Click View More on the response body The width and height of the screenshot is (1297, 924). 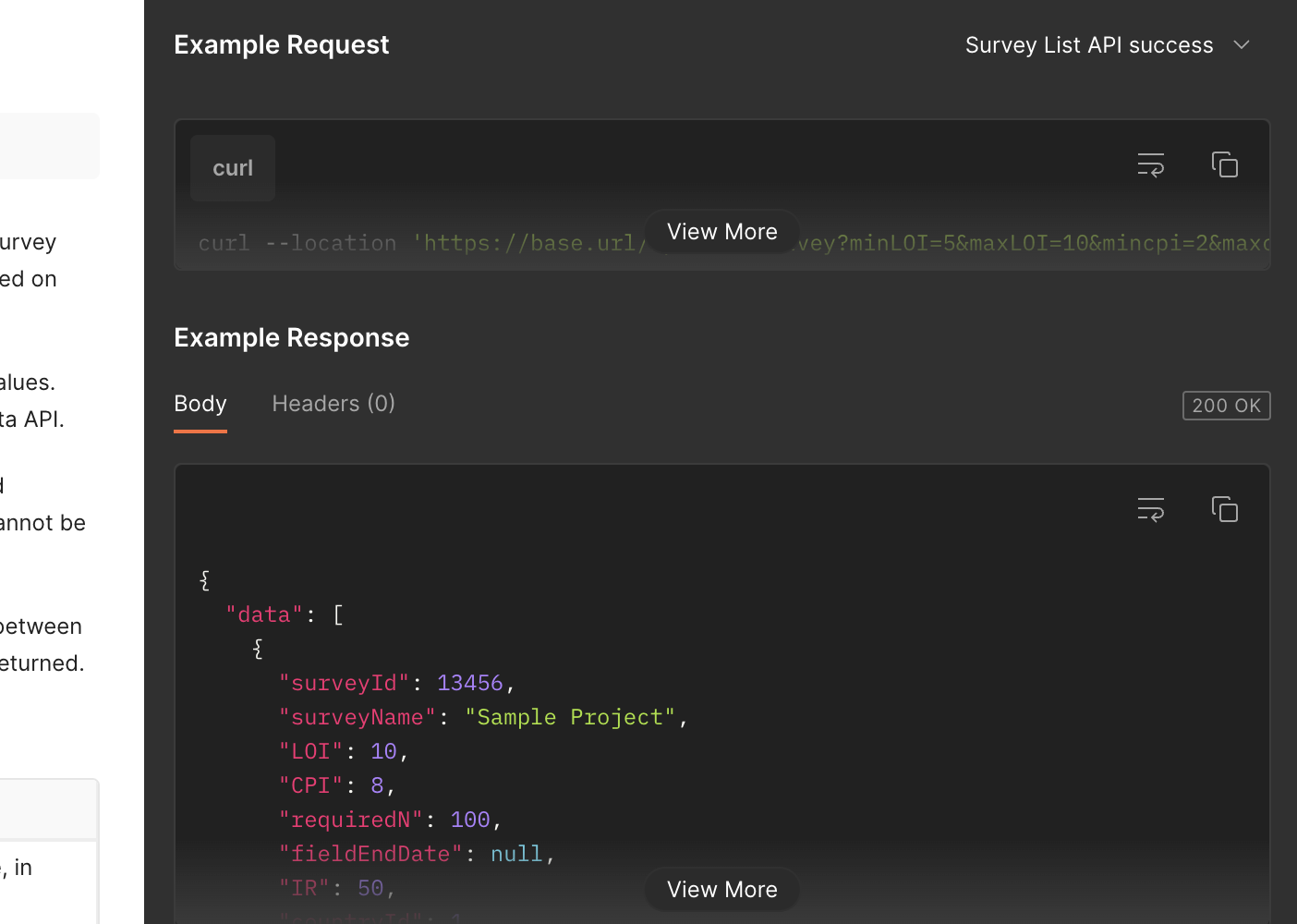[x=722, y=890]
